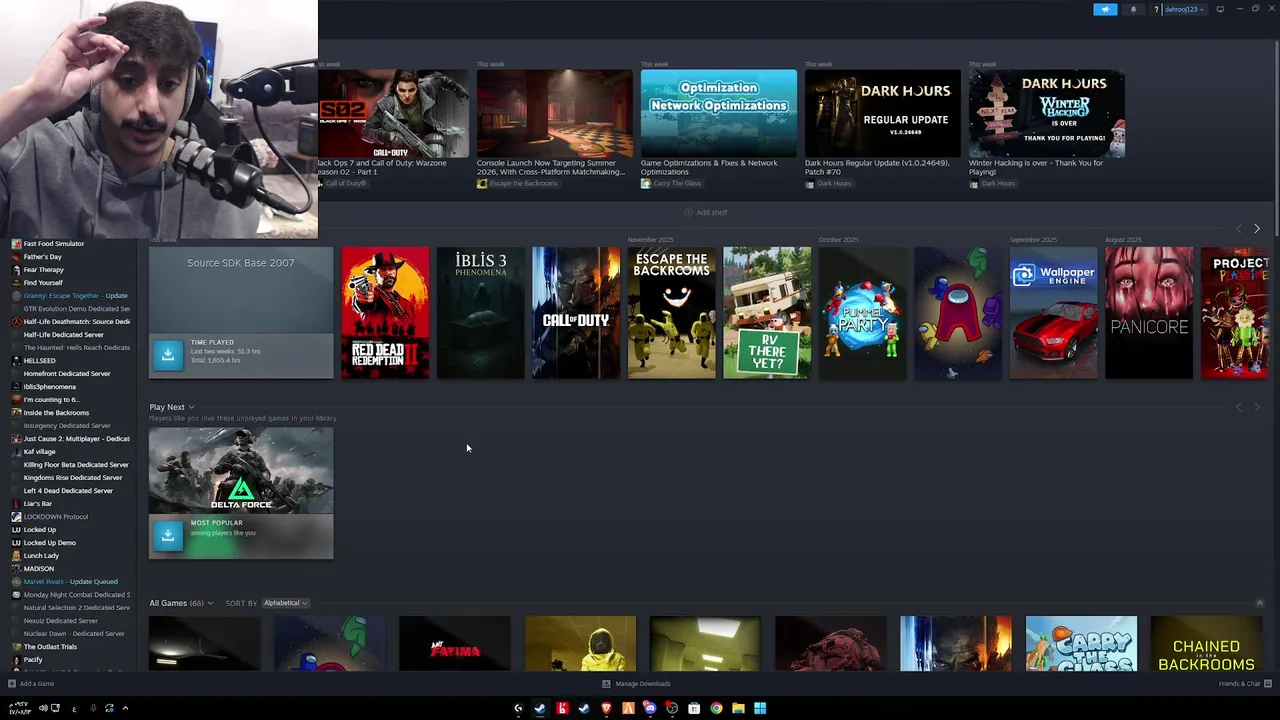Open the Call of Duty game tile
The image size is (1280, 720).
(x=576, y=313)
